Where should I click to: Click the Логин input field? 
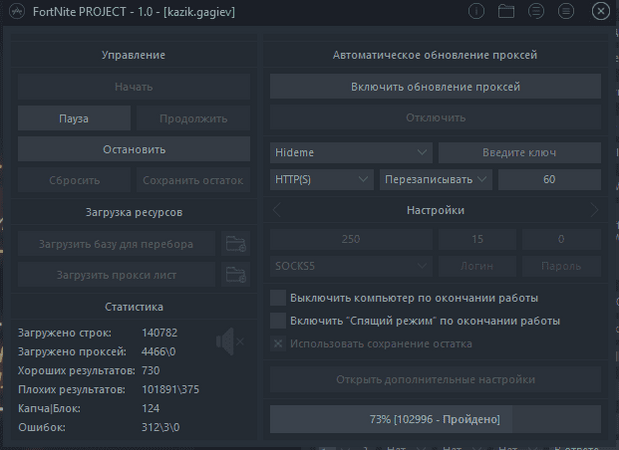coord(477,266)
